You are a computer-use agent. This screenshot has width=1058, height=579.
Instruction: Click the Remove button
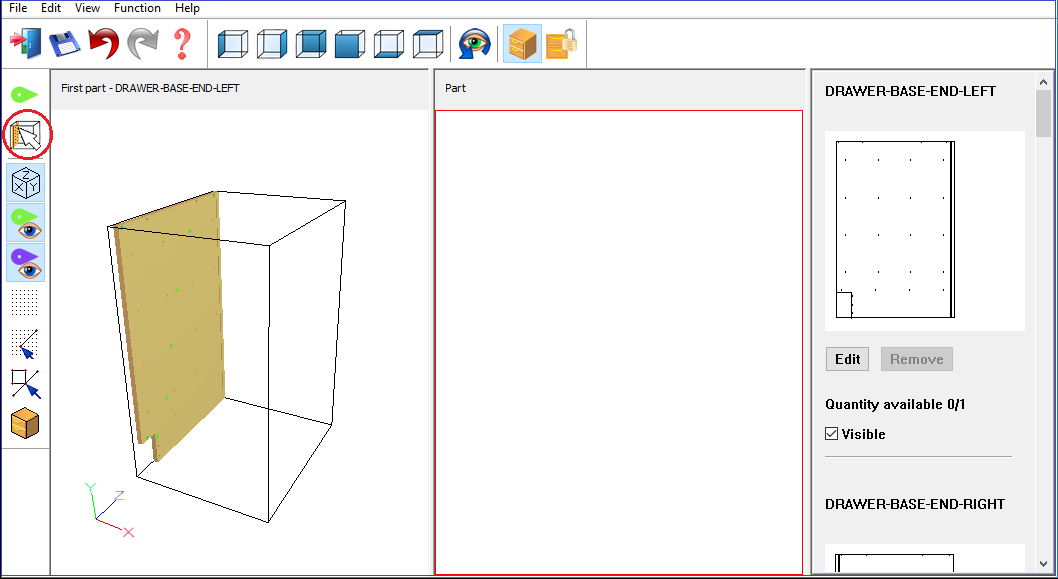point(916,359)
